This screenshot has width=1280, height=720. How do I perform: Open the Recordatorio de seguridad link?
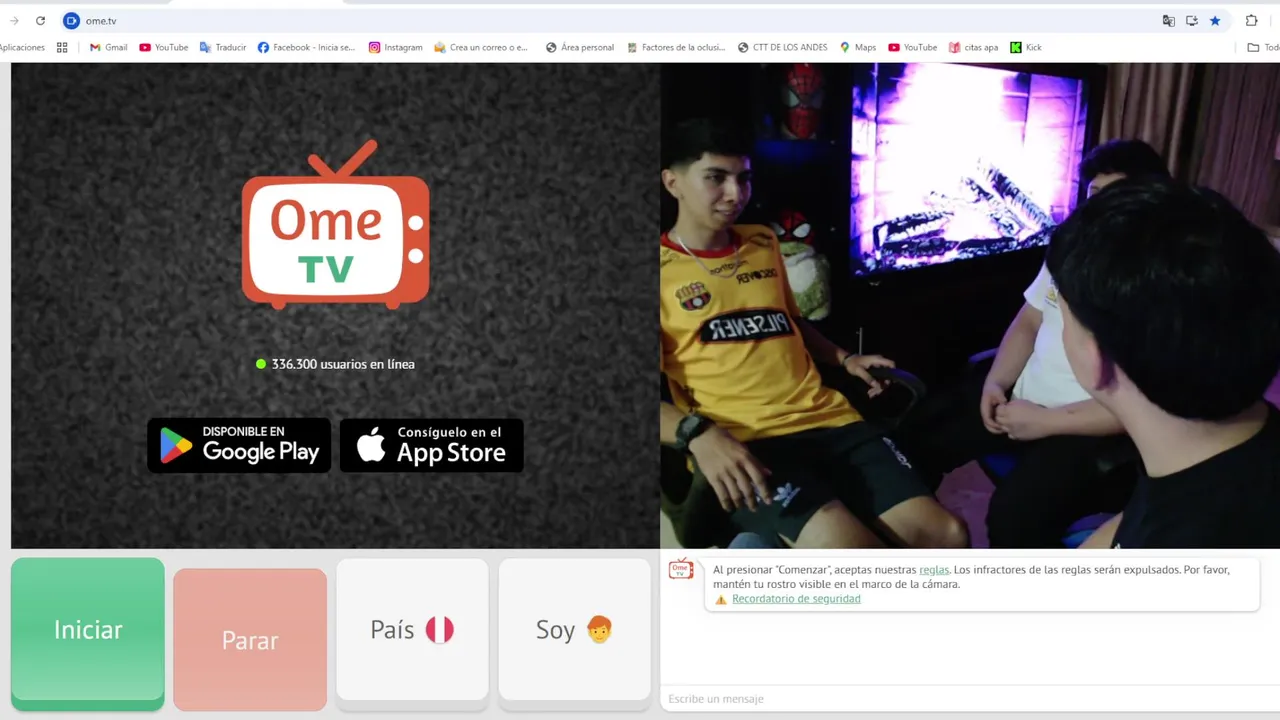(x=796, y=599)
